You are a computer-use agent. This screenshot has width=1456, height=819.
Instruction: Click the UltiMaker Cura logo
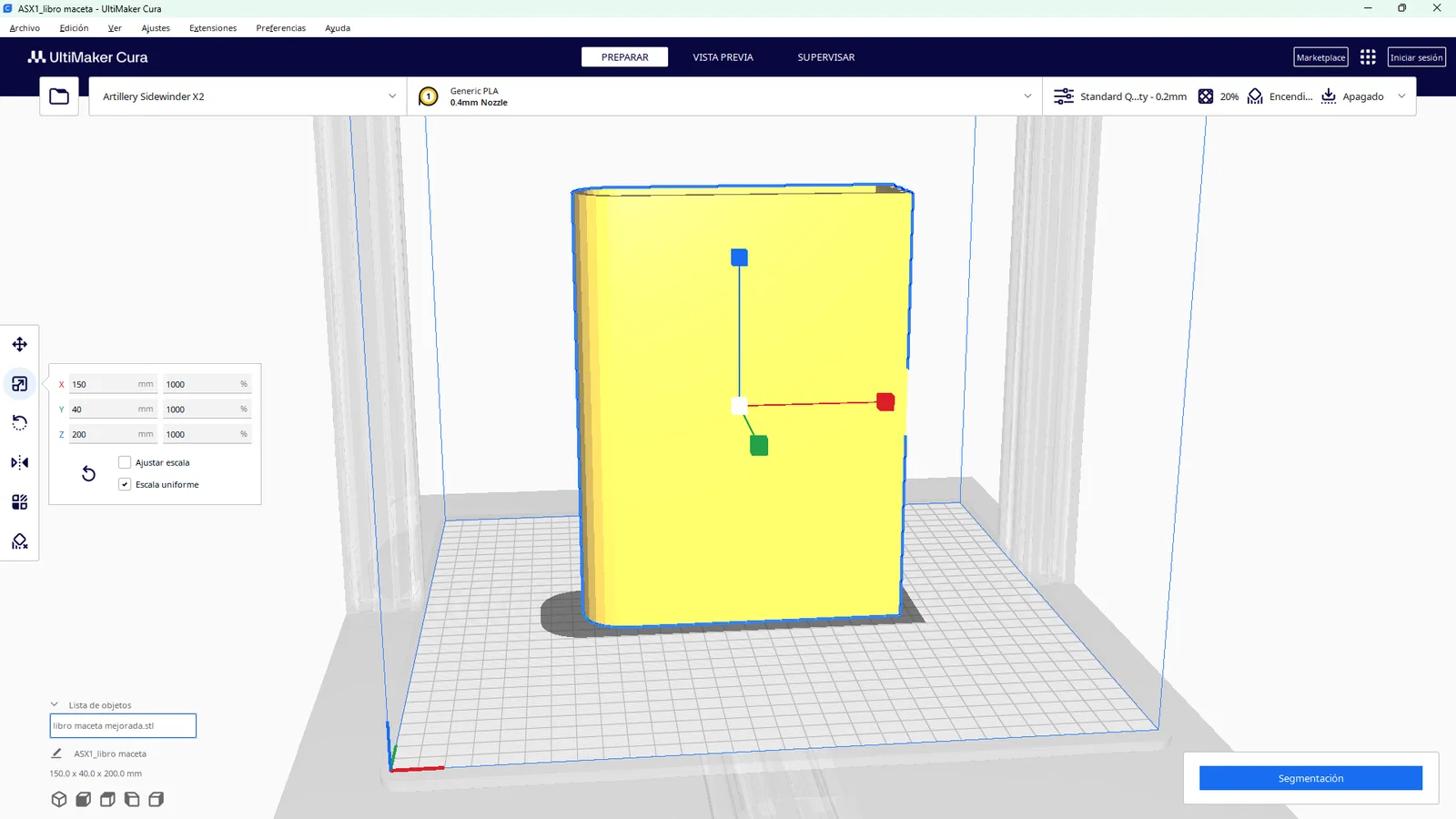pyautogui.click(x=87, y=57)
